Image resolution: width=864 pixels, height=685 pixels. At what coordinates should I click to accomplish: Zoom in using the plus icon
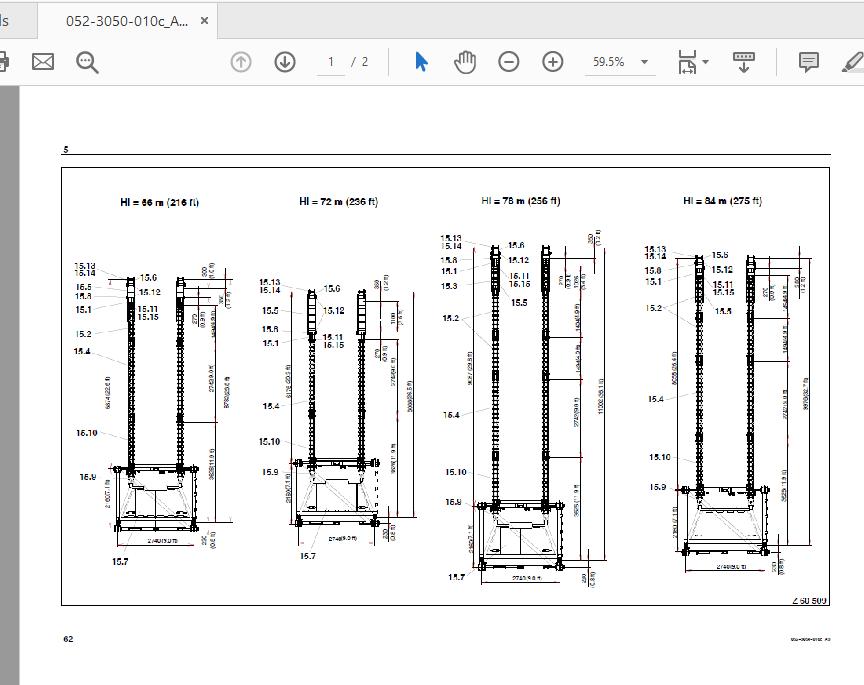click(x=551, y=61)
